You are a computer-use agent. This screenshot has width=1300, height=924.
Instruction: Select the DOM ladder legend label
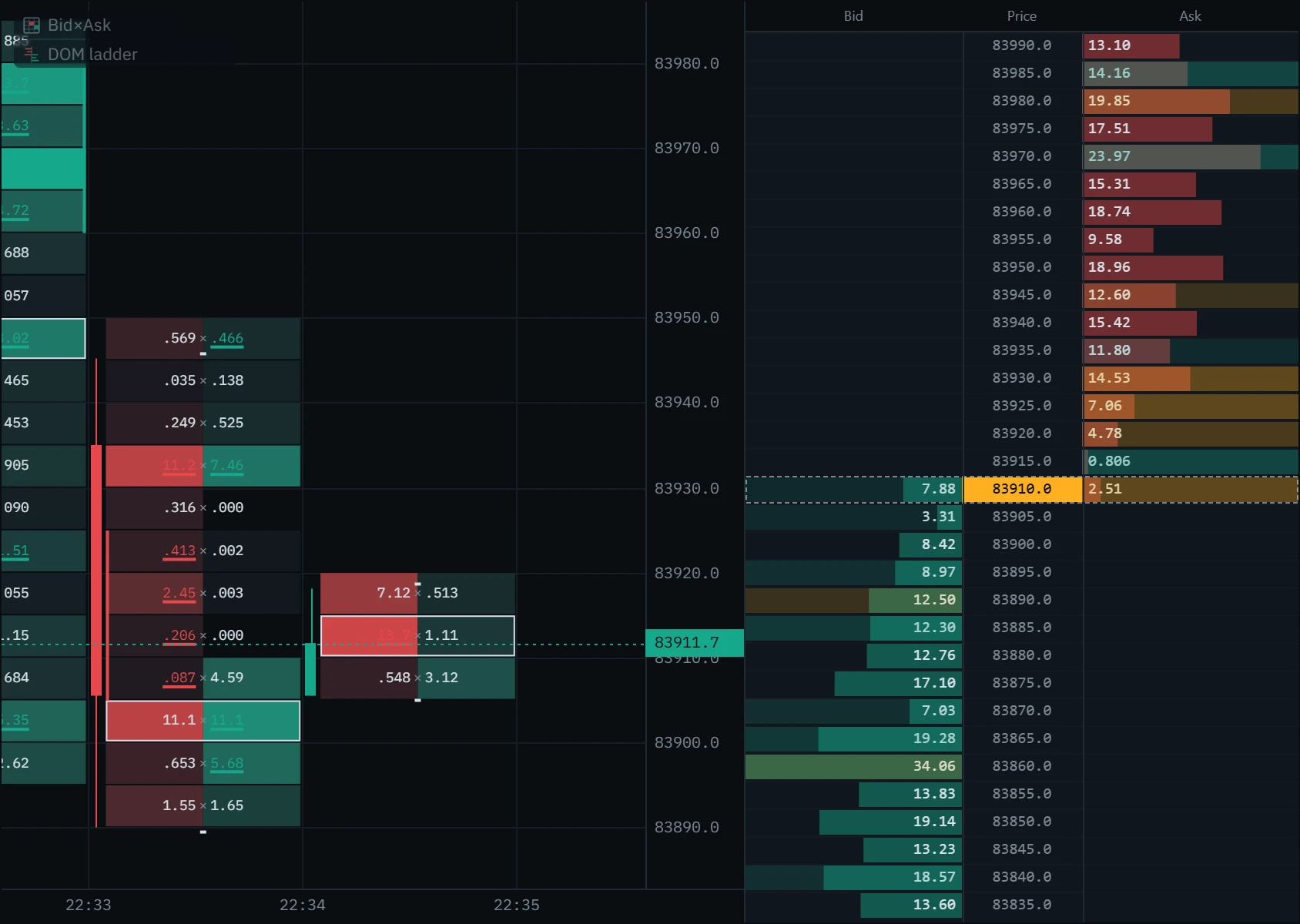pyautogui.click(x=92, y=55)
